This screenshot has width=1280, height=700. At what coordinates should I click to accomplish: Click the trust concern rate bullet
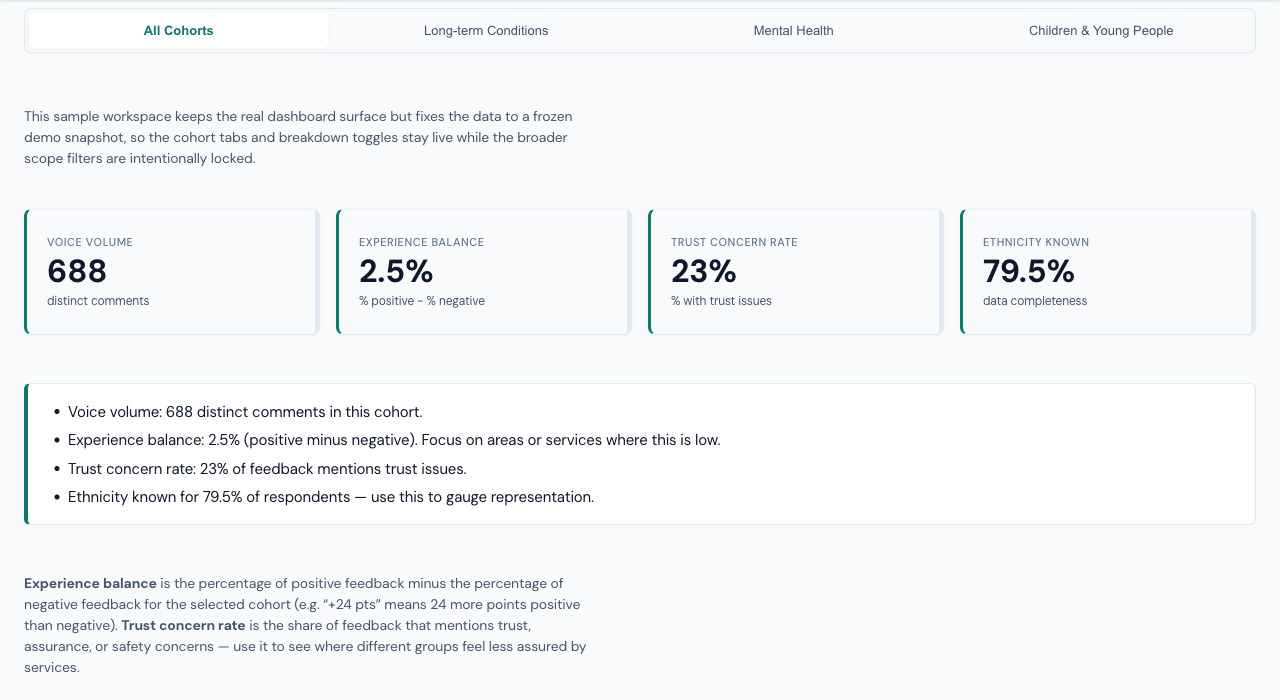(267, 468)
